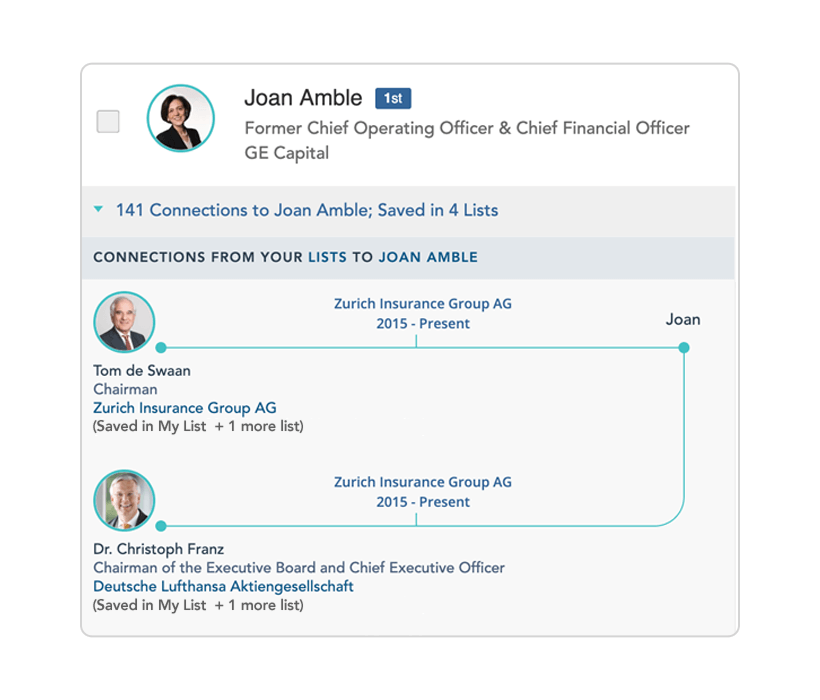Click the 1st degree connection badge
Screen dimensions: 820x700
(x=393, y=98)
